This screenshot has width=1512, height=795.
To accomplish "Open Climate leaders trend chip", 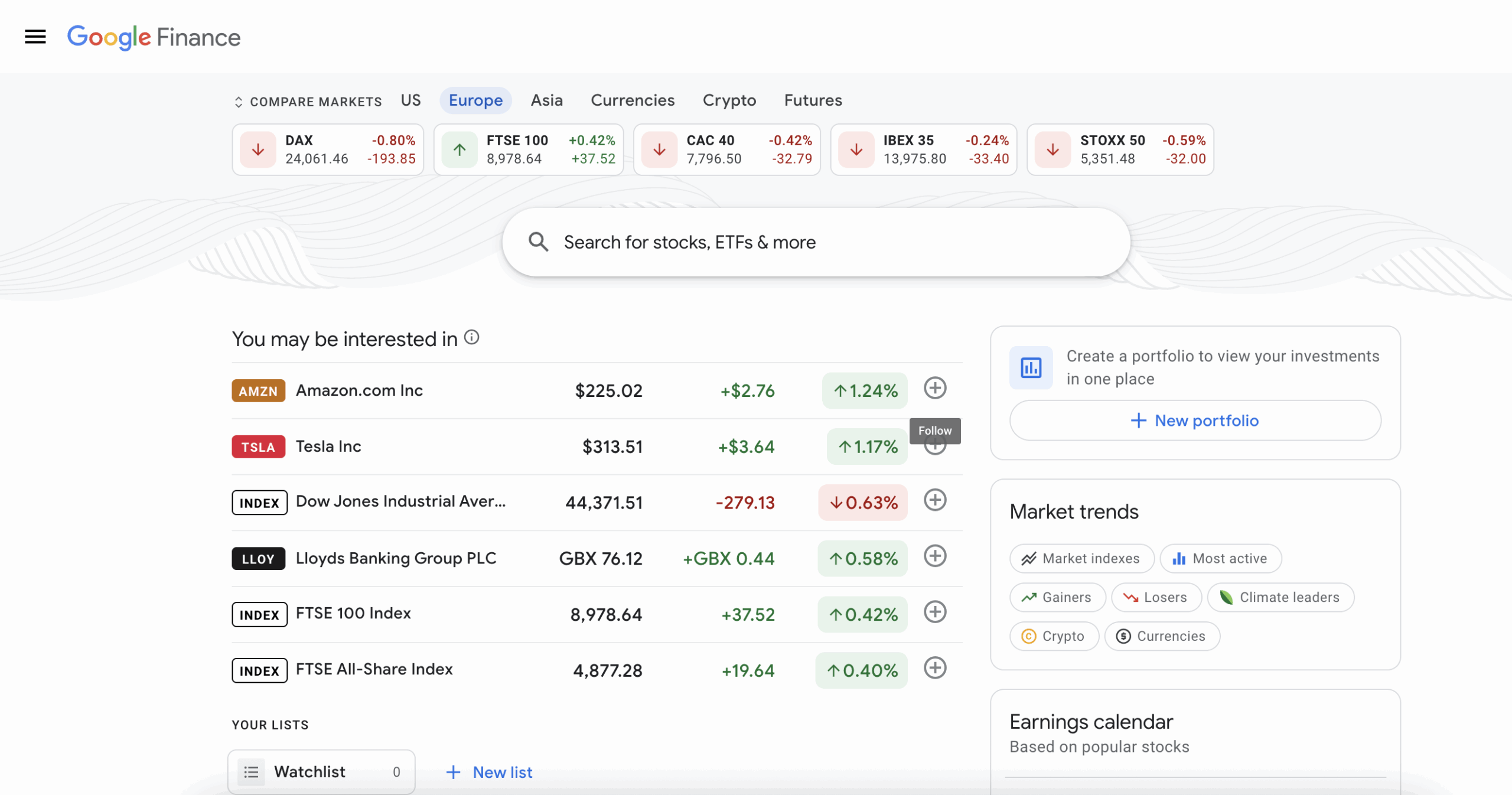I will (1280, 598).
